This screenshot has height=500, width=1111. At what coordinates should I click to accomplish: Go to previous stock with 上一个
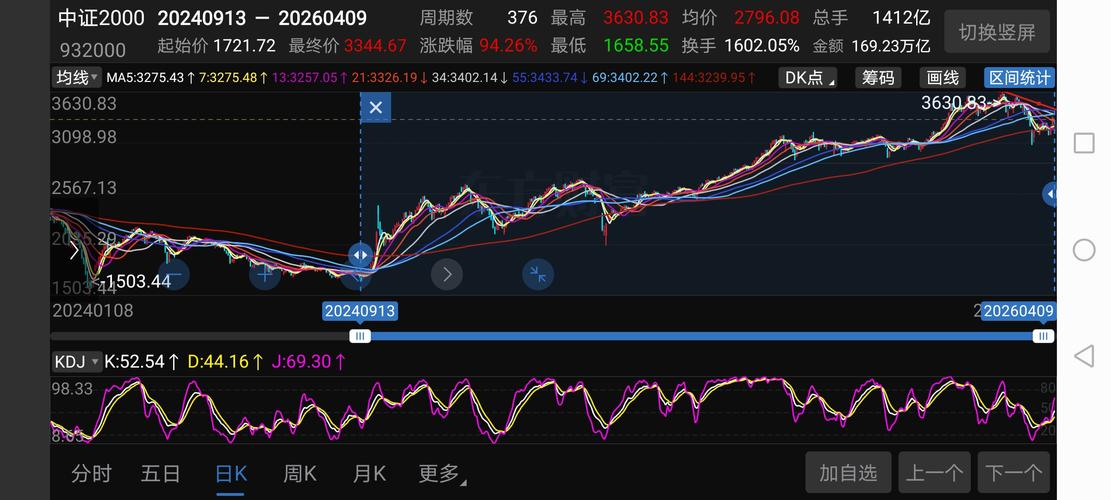935,472
